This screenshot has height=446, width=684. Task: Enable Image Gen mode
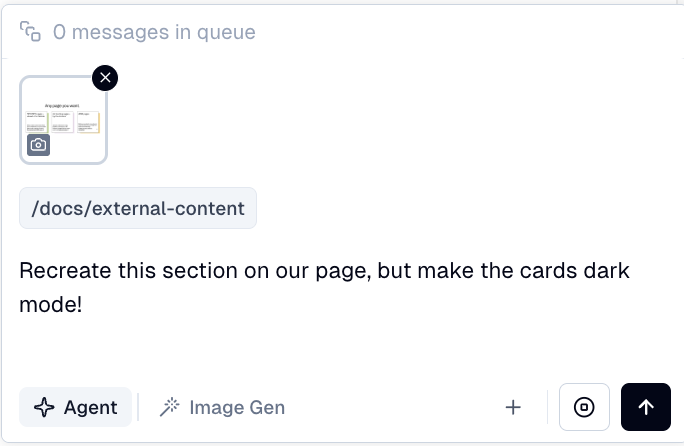222,407
